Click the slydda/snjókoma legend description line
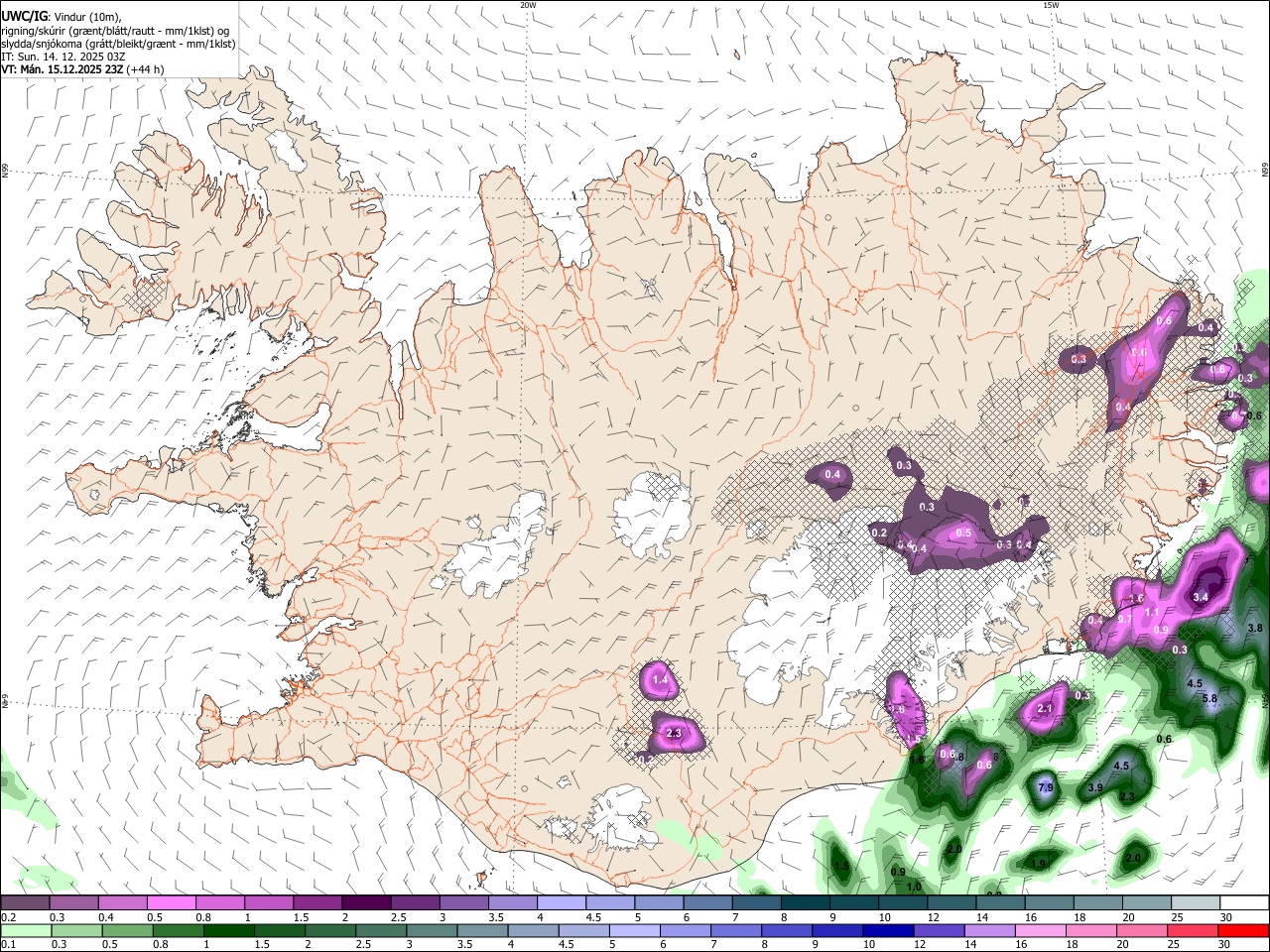The image size is (1270, 952). click(x=118, y=44)
